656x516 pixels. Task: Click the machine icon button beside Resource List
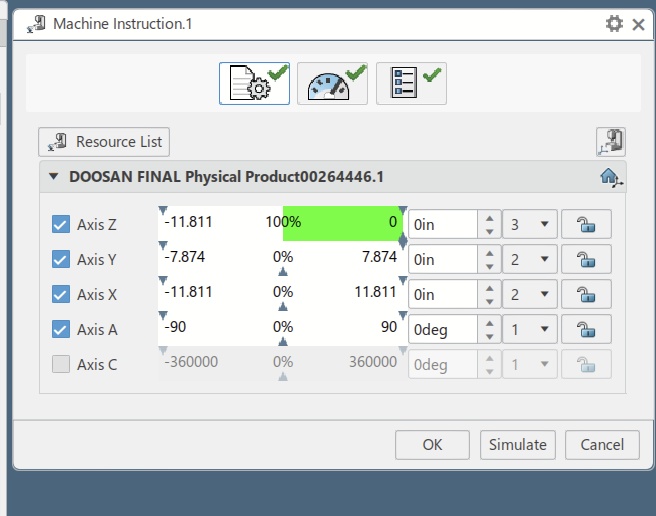click(x=611, y=142)
